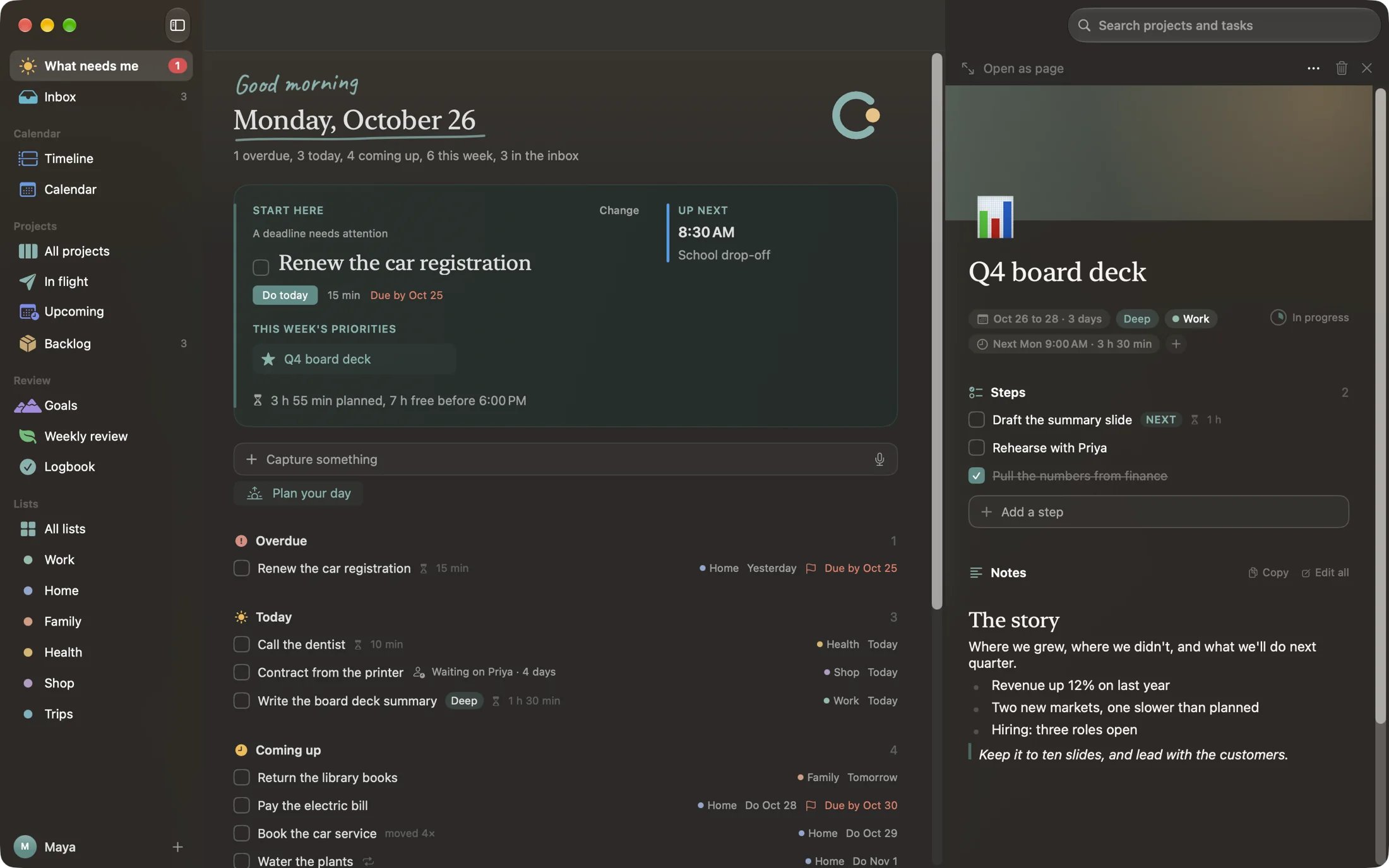Collapse the Coming up section header
1389x868 pixels.
click(x=565, y=750)
